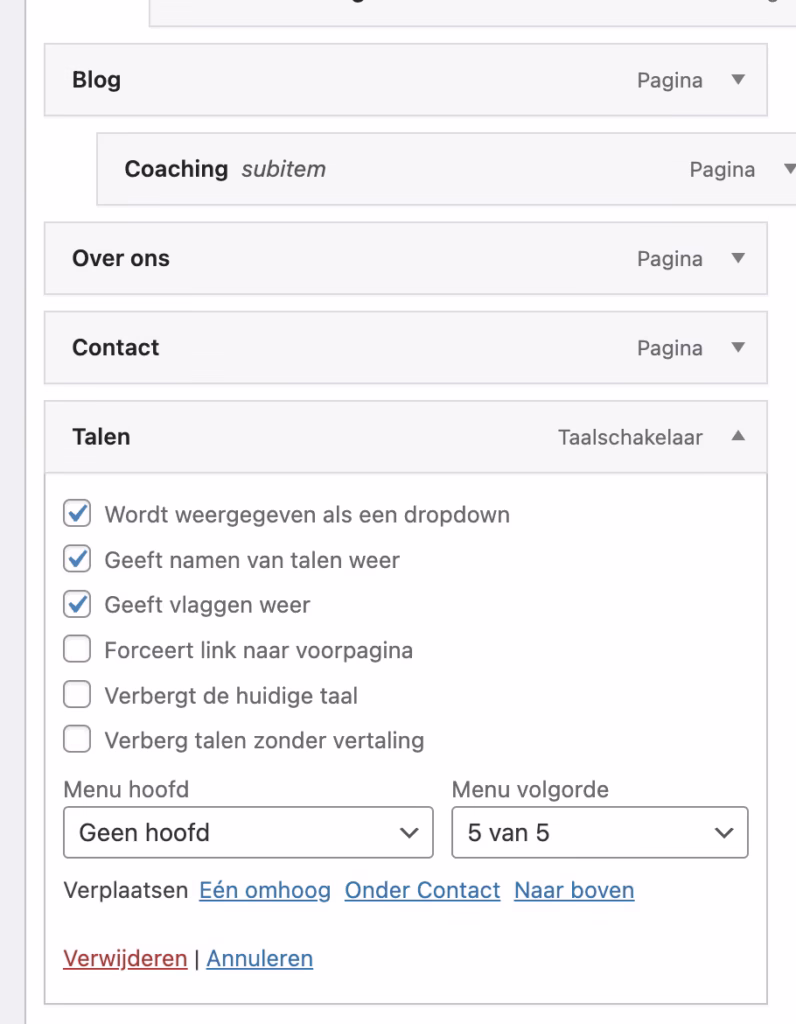Uncheck 'Geeft vlaggen weer'
This screenshot has width=796, height=1024.
tap(77, 603)
